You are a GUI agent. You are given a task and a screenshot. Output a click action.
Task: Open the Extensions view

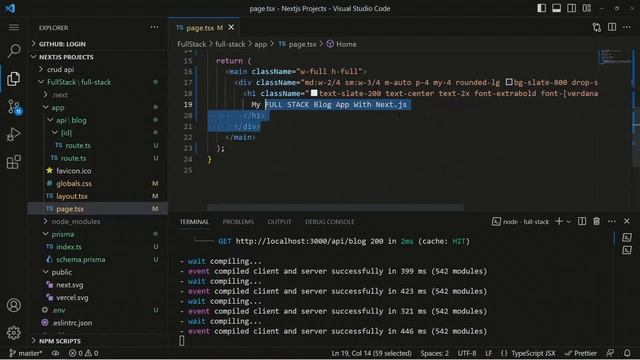point(14,162)
